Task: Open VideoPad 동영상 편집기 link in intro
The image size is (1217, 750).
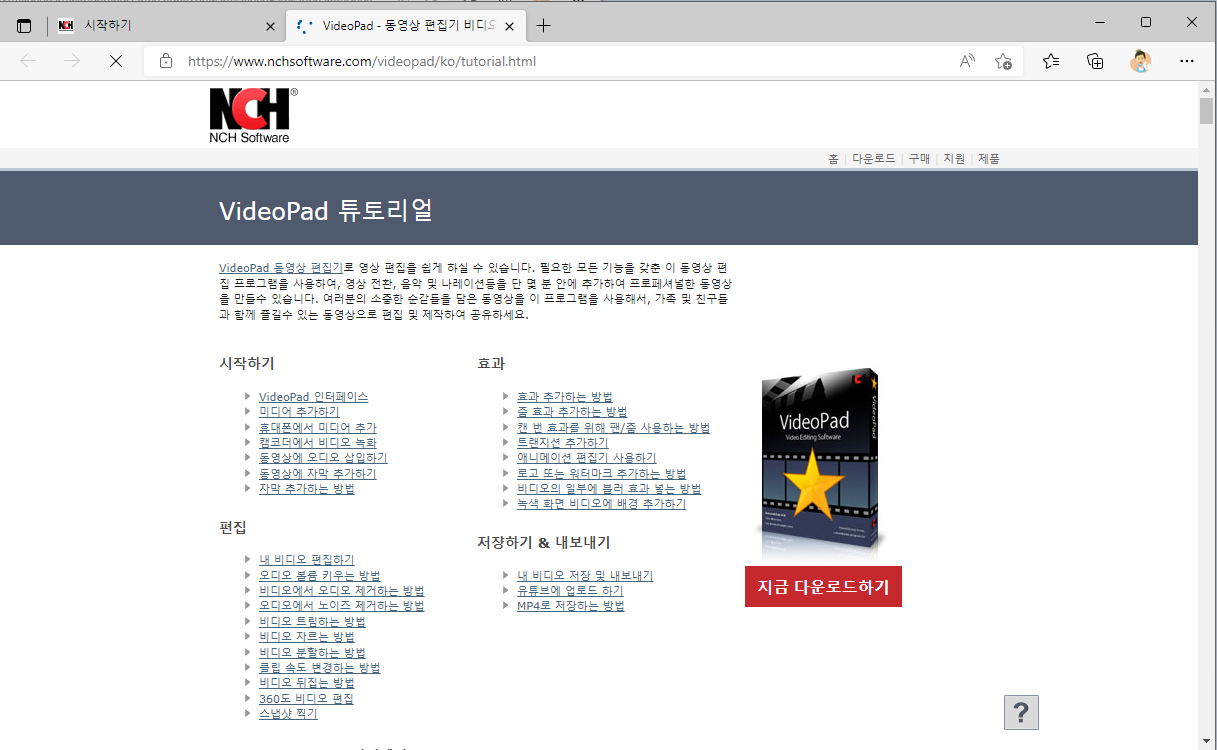Action: click(281, 268)
